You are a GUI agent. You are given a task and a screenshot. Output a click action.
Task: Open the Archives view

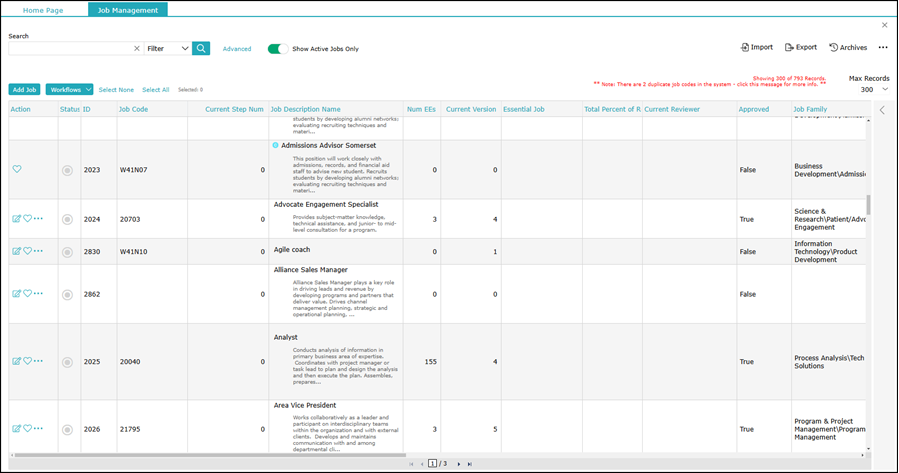tap(848, 48)
